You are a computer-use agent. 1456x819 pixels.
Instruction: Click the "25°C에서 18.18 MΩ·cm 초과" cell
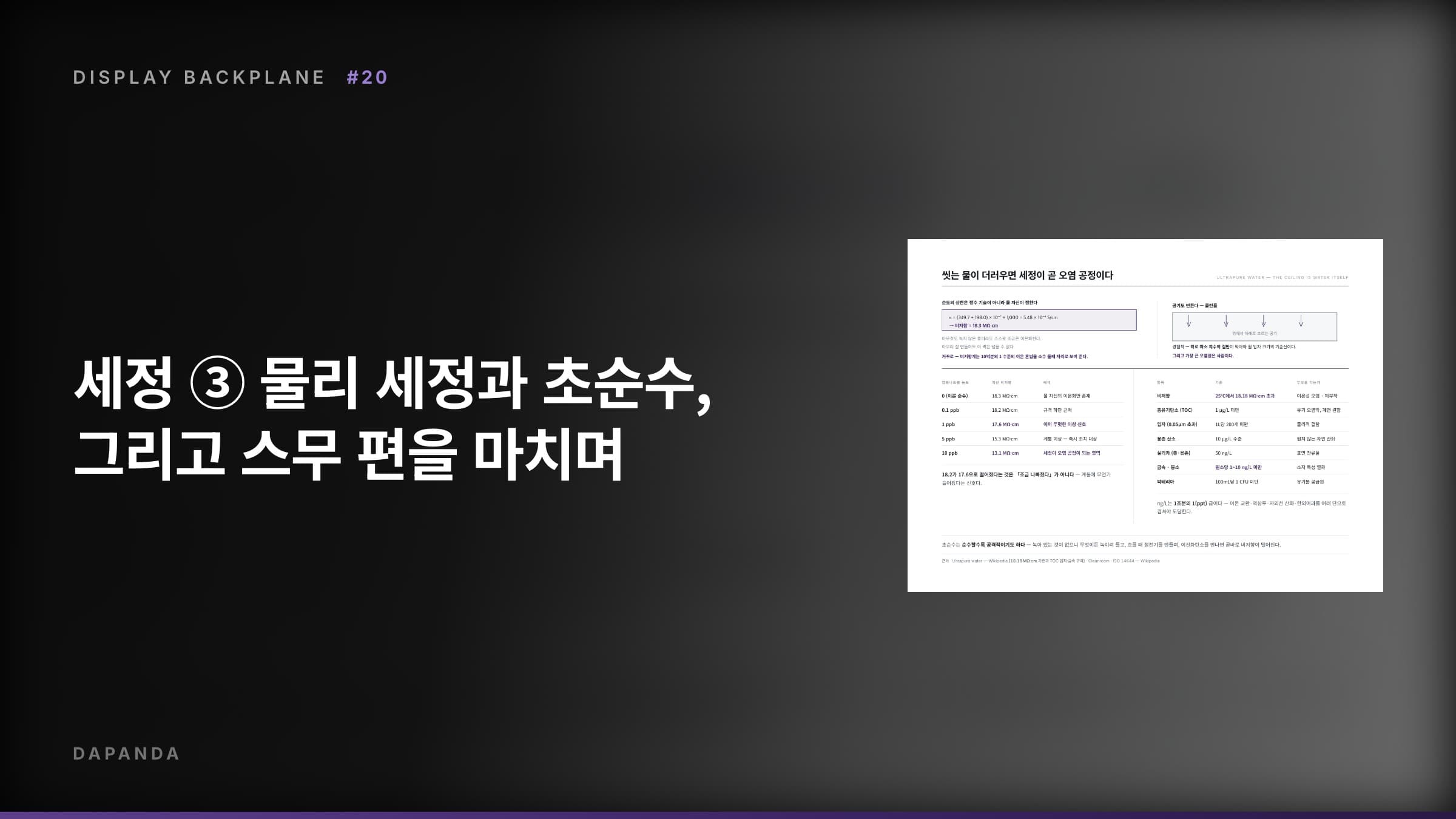click(x=1245, y=396)
